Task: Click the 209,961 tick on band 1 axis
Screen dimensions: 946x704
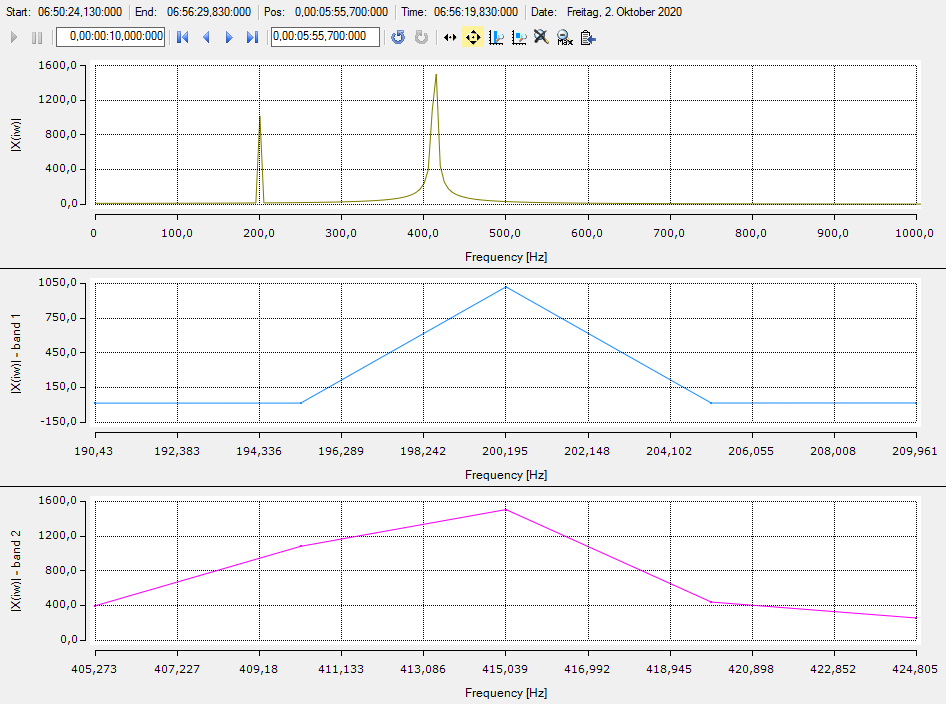Action: click(x=915, y=451)
